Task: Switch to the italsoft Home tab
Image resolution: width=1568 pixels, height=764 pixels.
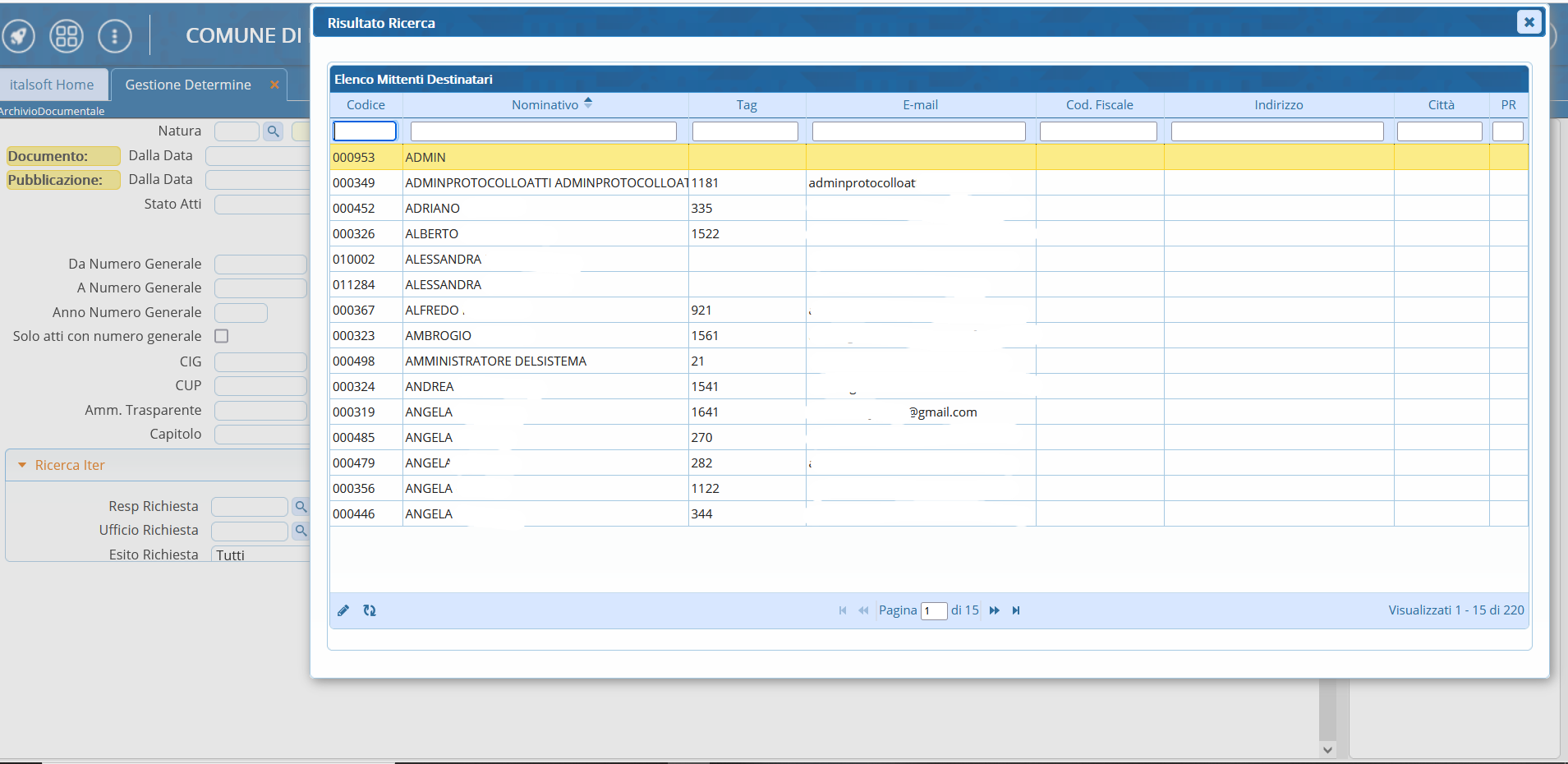Action: [52, 85]
